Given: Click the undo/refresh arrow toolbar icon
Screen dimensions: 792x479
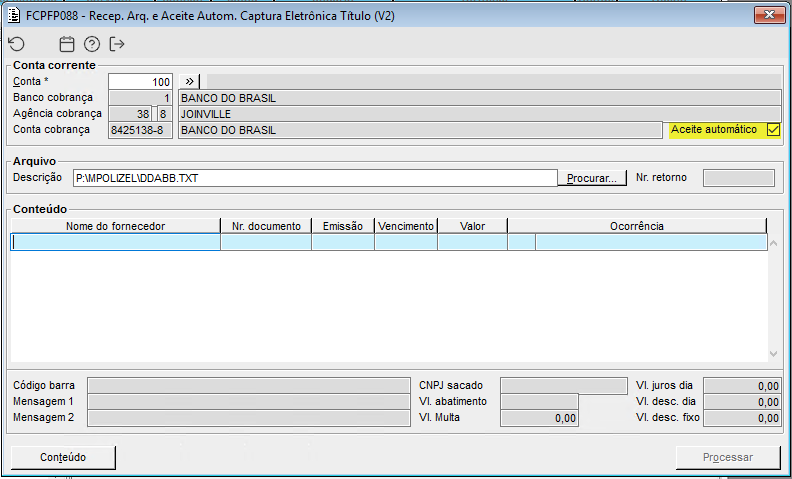Looking at the screenshot, I should click(16, 44).
